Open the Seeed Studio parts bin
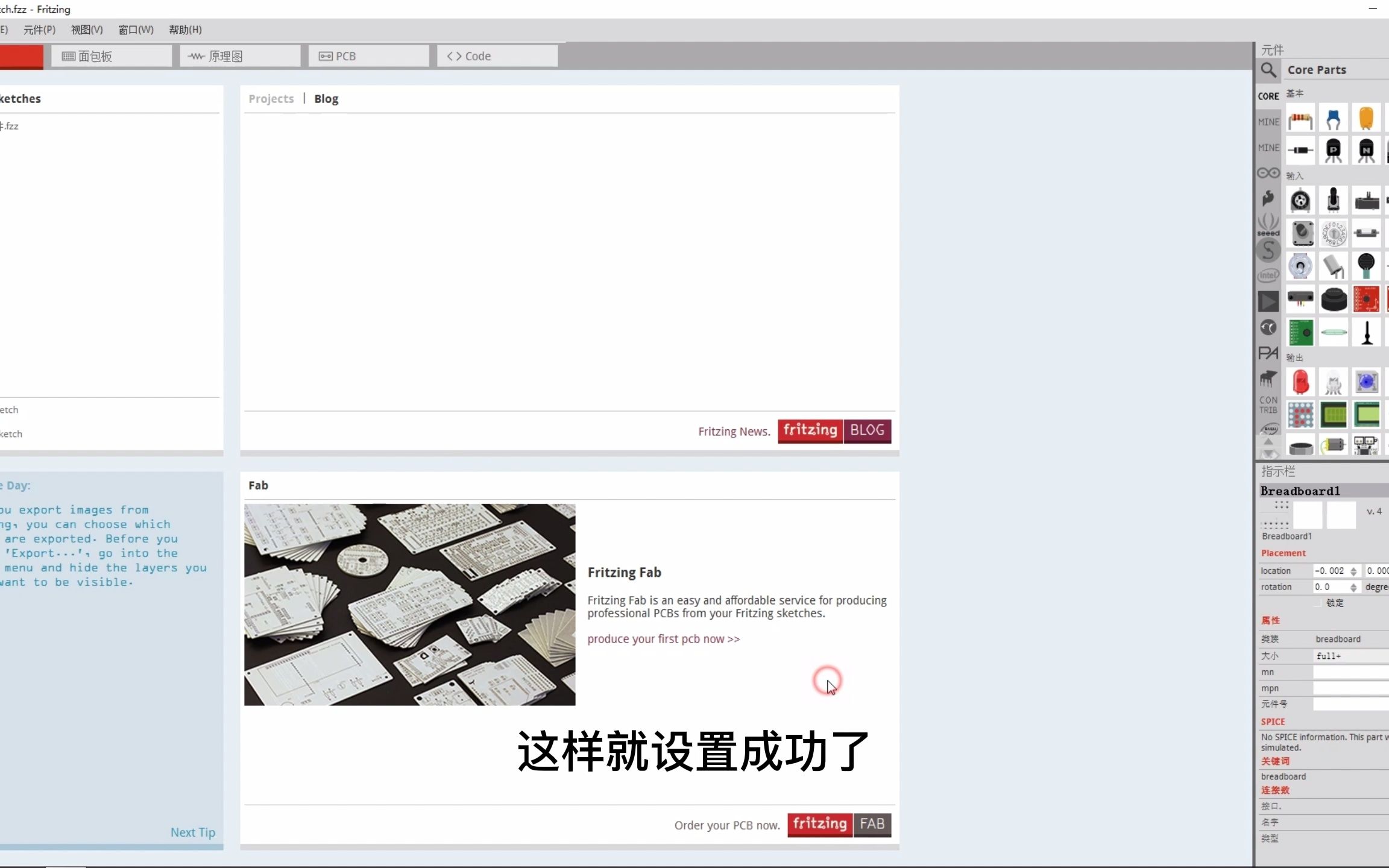This screenshot has width=1389, height=868. point(1268,225)
